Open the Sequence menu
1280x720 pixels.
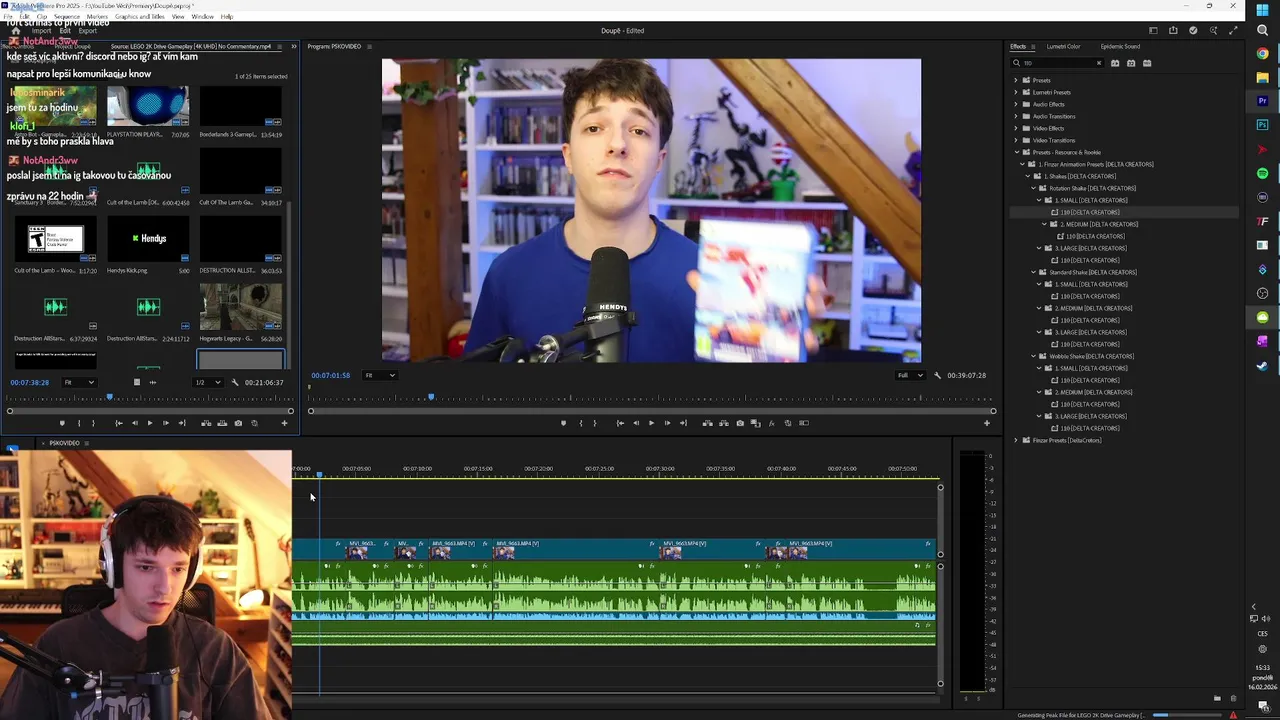pyautogui.click(x=66, y=17)
